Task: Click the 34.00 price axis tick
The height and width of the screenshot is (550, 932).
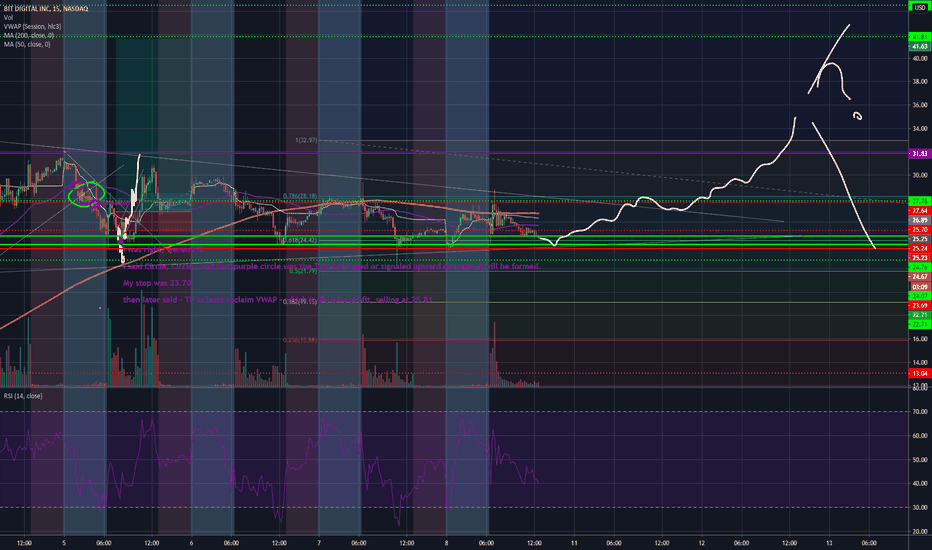Action: [920, 128]
